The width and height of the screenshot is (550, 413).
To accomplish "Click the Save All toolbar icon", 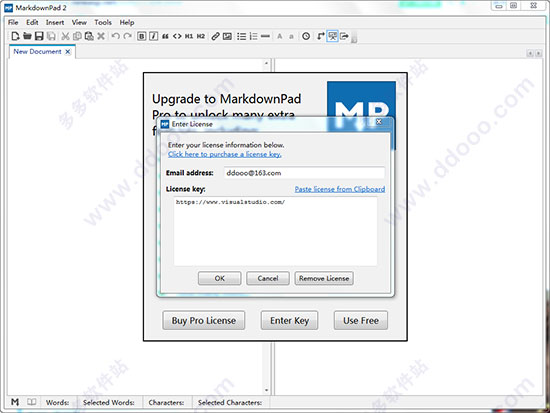I will [x=51, y=36].
